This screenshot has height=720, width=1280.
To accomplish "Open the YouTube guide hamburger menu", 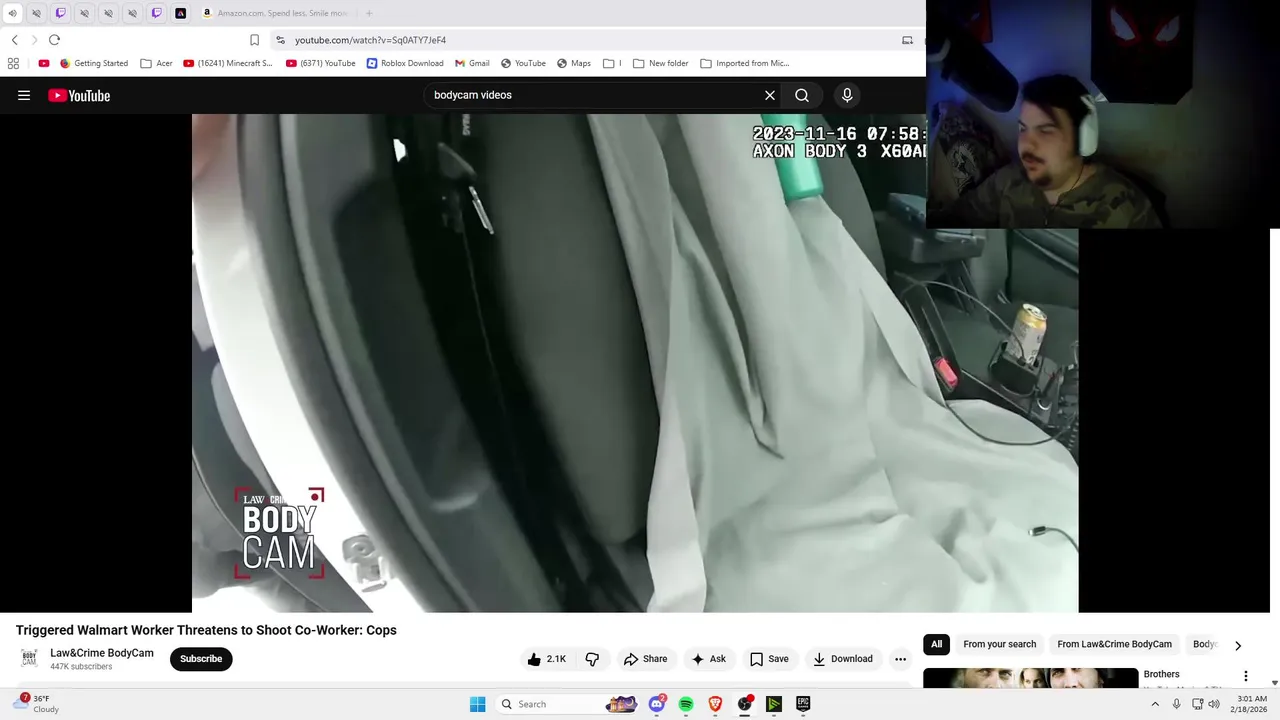I will coord(24,95).
